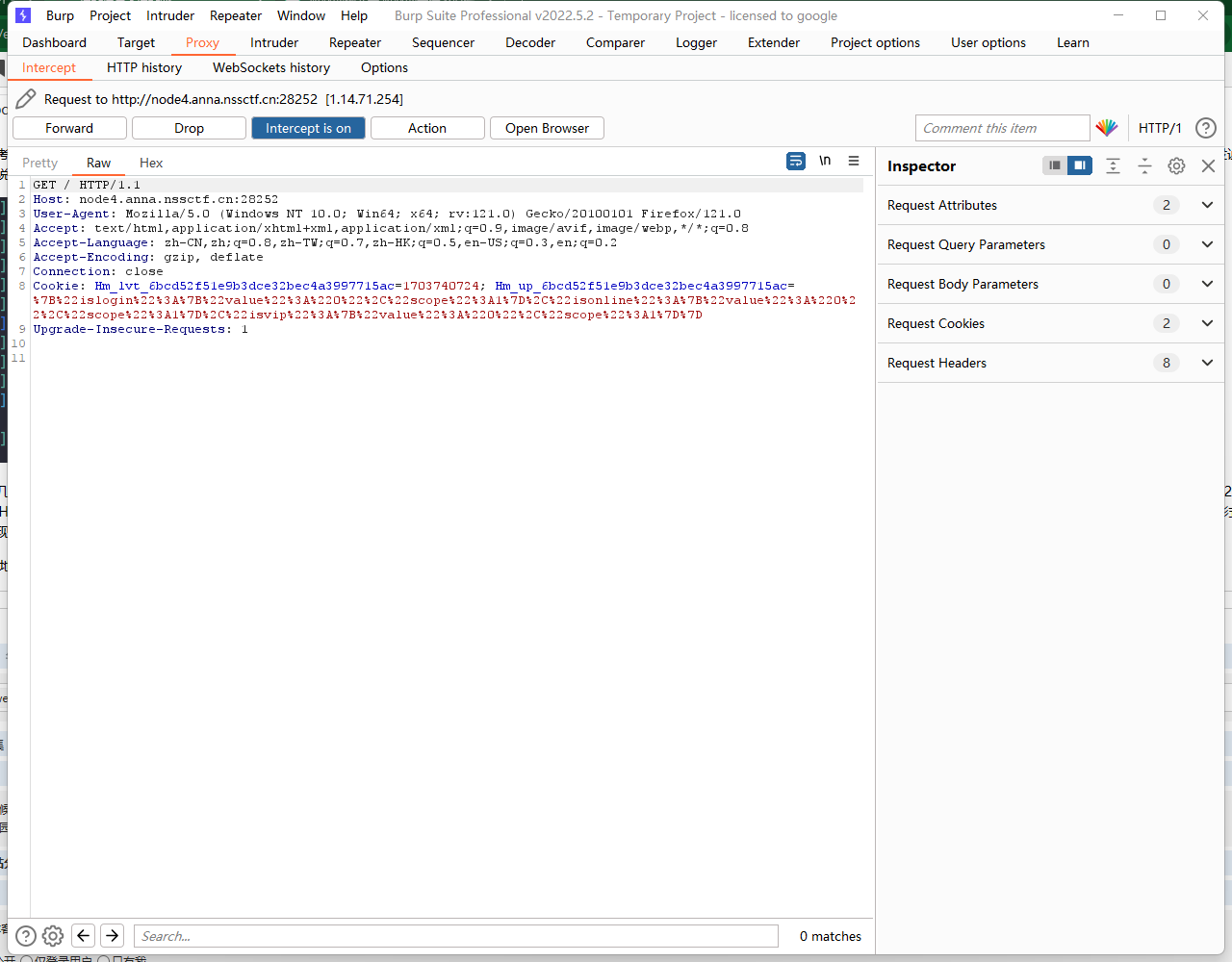Viewport: 1232px width, 962px height.
Task: Click the help icon beside HTTP/1
Action: (x=1205, y=128)
